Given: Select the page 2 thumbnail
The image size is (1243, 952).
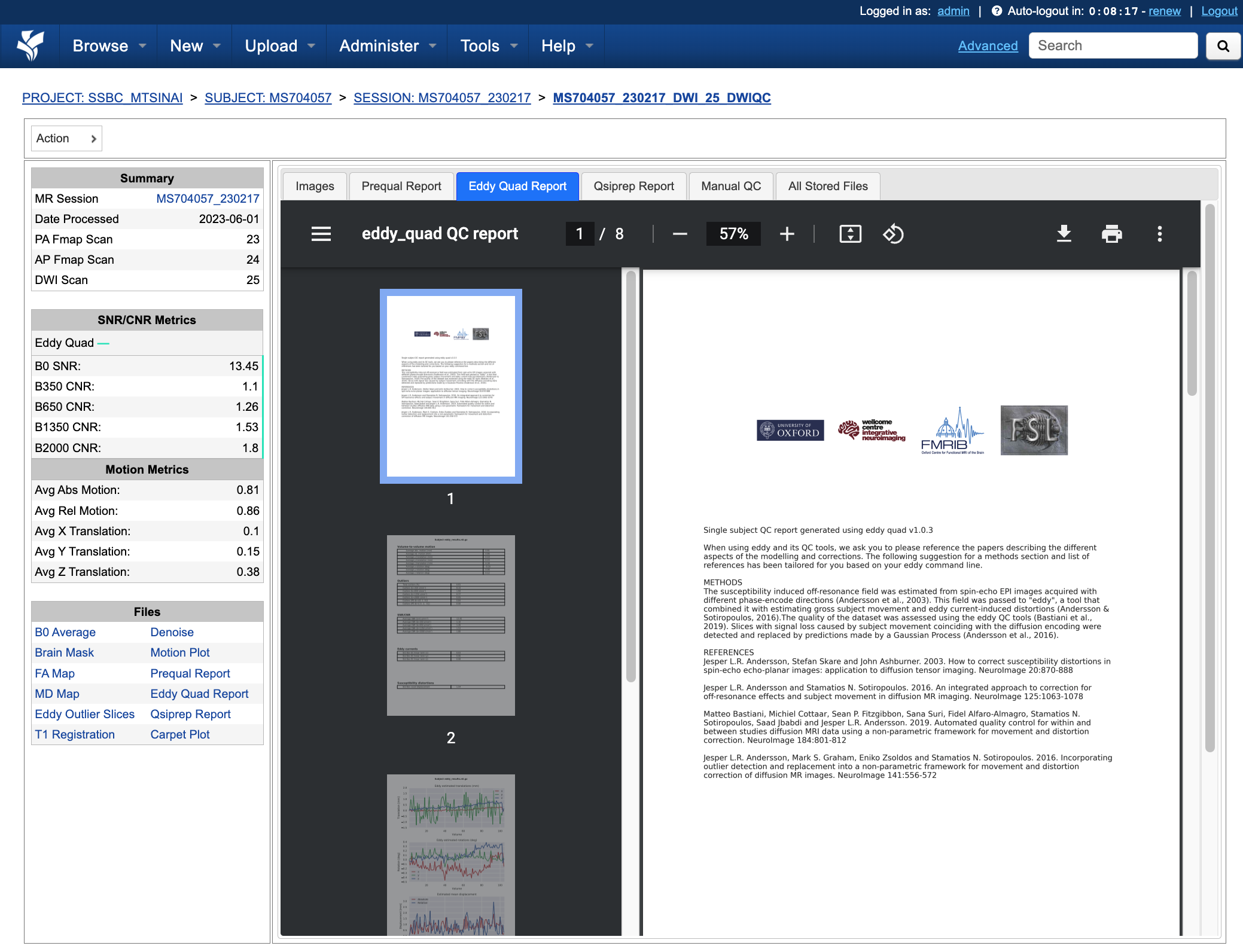Looking at the screenshot, I should point(451,625).
